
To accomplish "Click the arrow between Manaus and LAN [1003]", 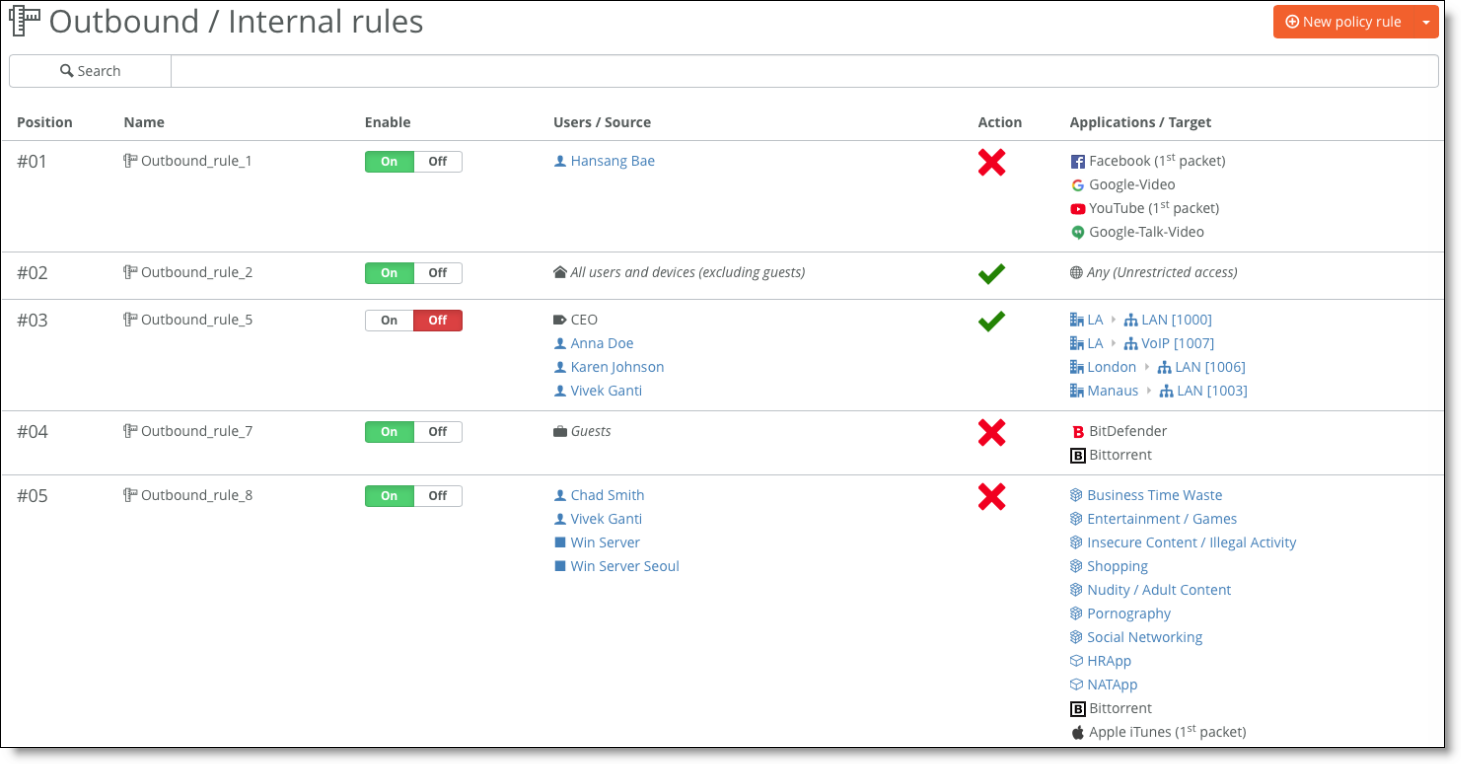I will coord(1149,391).
